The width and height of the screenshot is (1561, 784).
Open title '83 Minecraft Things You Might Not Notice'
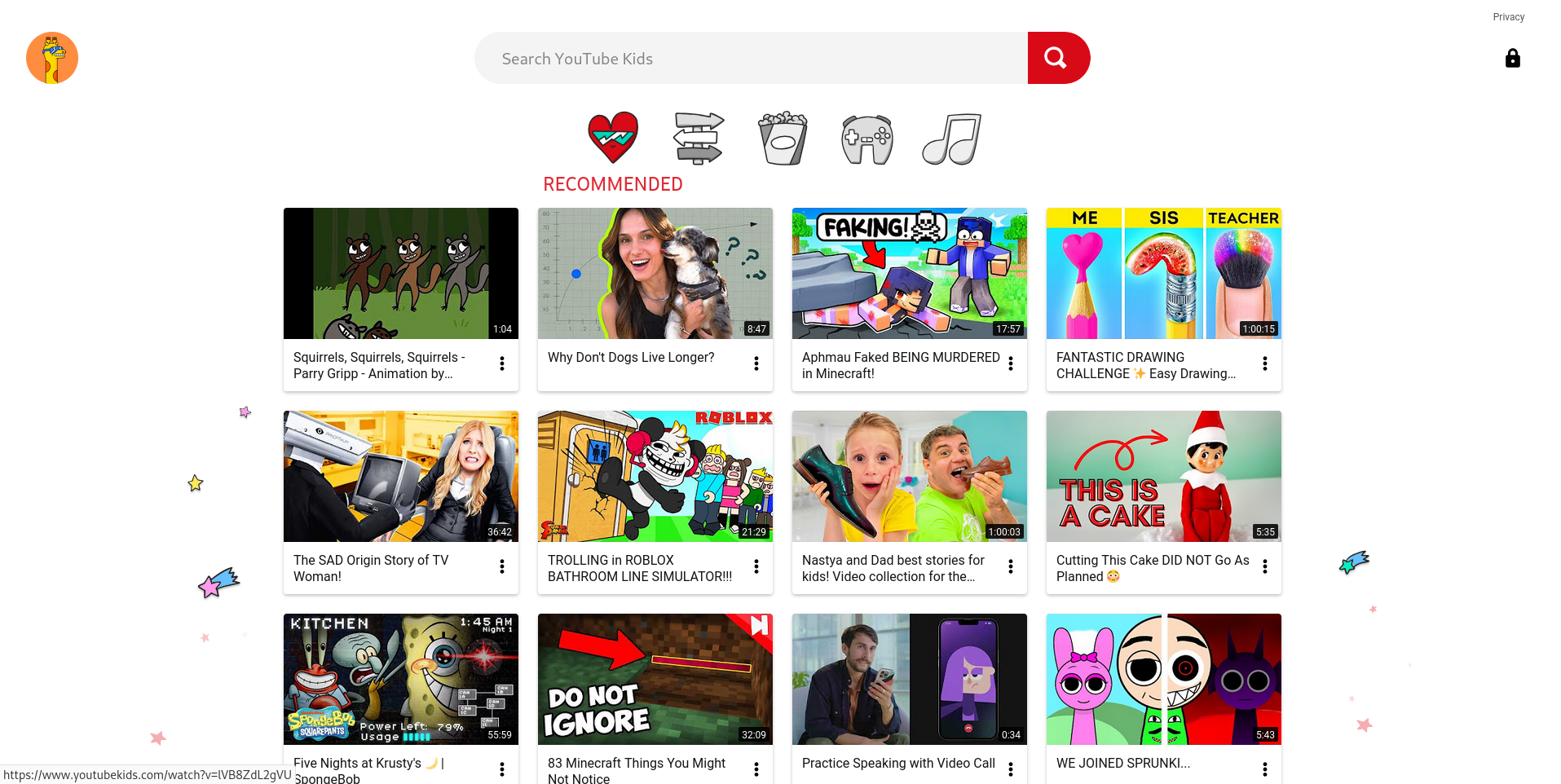[x=637, y=770]
